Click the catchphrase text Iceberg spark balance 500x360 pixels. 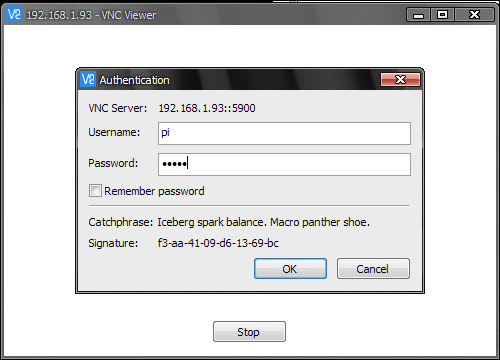pos(212,222)
